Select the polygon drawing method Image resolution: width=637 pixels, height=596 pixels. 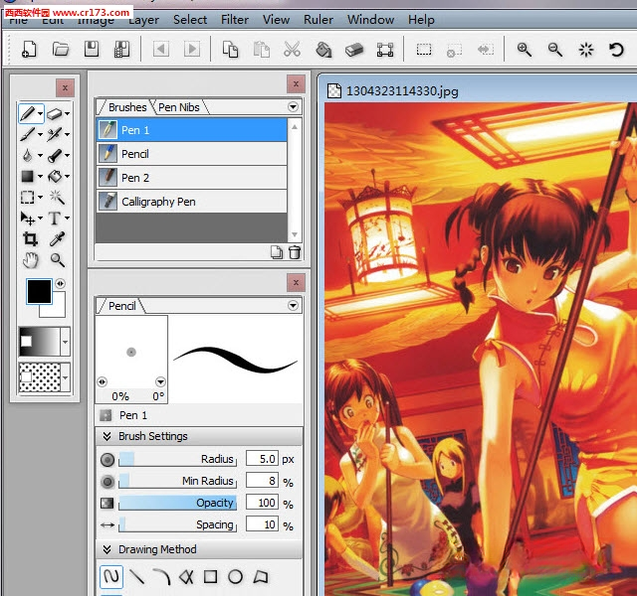(260, 576)
